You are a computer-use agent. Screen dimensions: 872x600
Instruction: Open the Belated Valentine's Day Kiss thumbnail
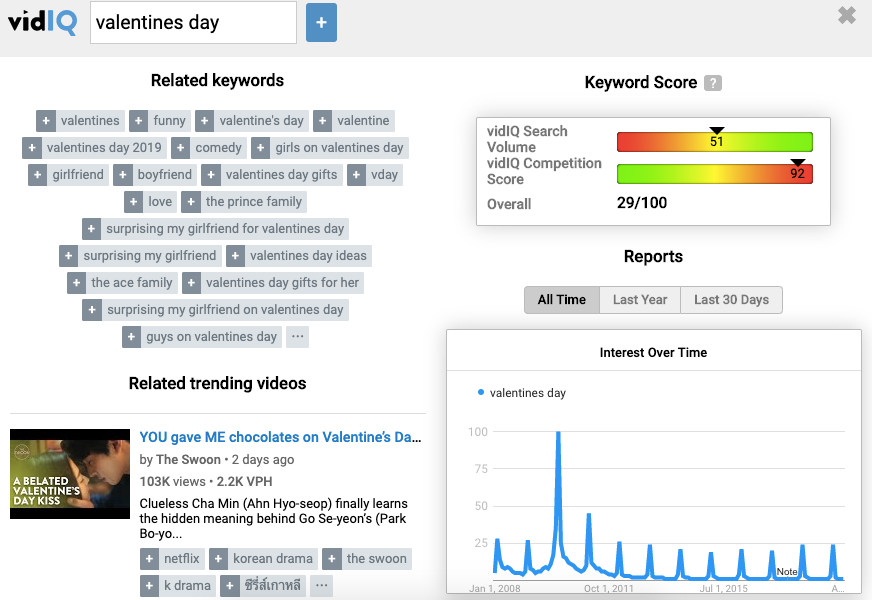tap(70, 474)
